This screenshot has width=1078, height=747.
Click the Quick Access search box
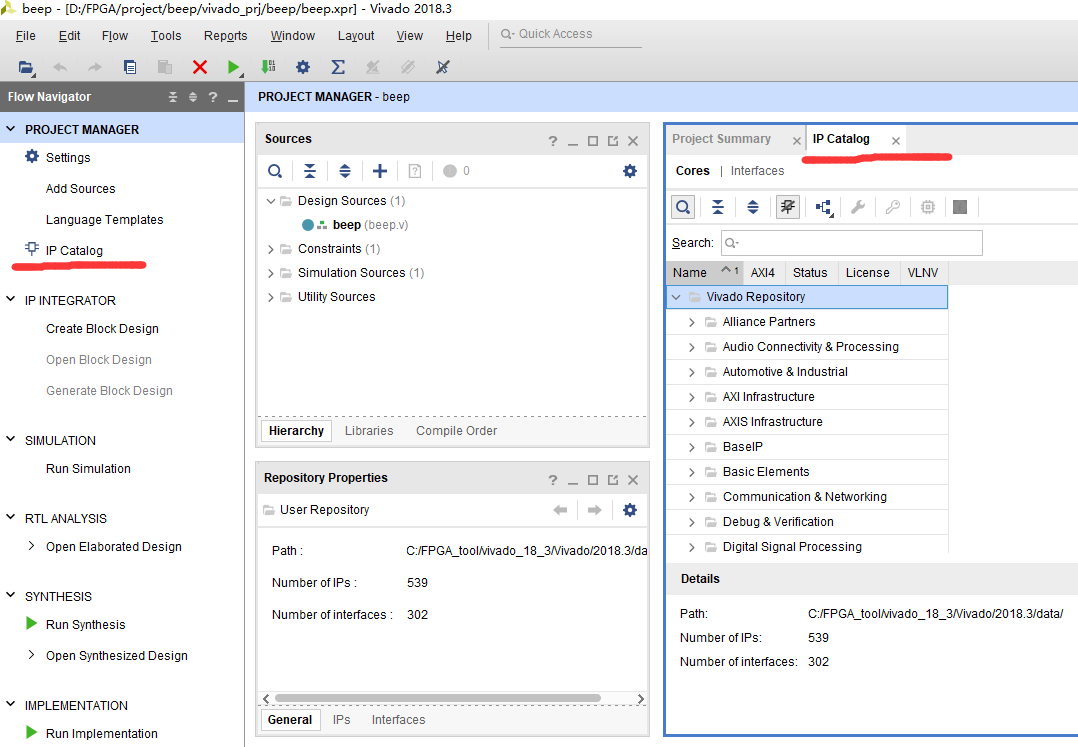point(570,34)
